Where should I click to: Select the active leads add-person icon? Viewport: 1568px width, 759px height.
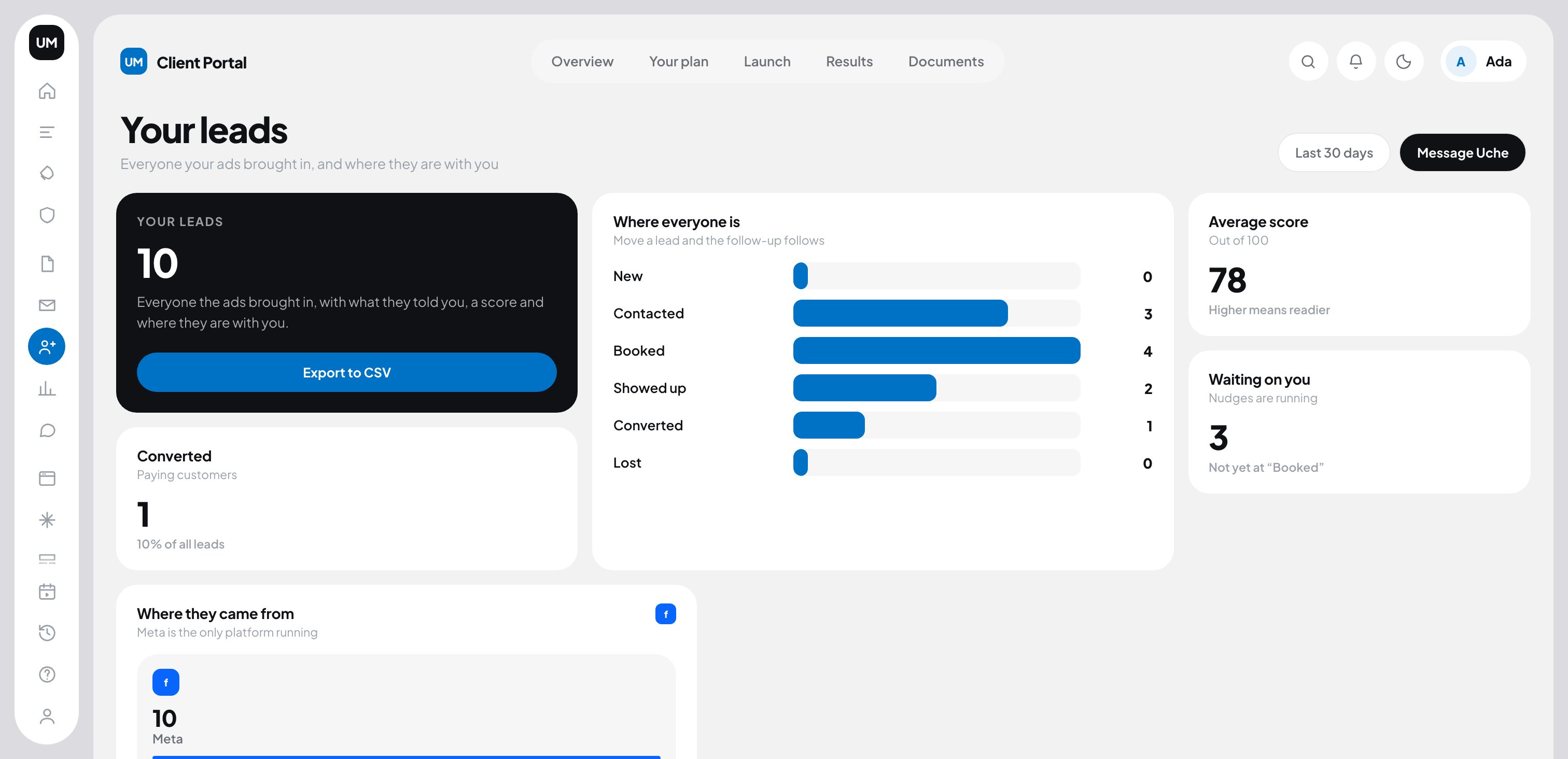[47, 346]
